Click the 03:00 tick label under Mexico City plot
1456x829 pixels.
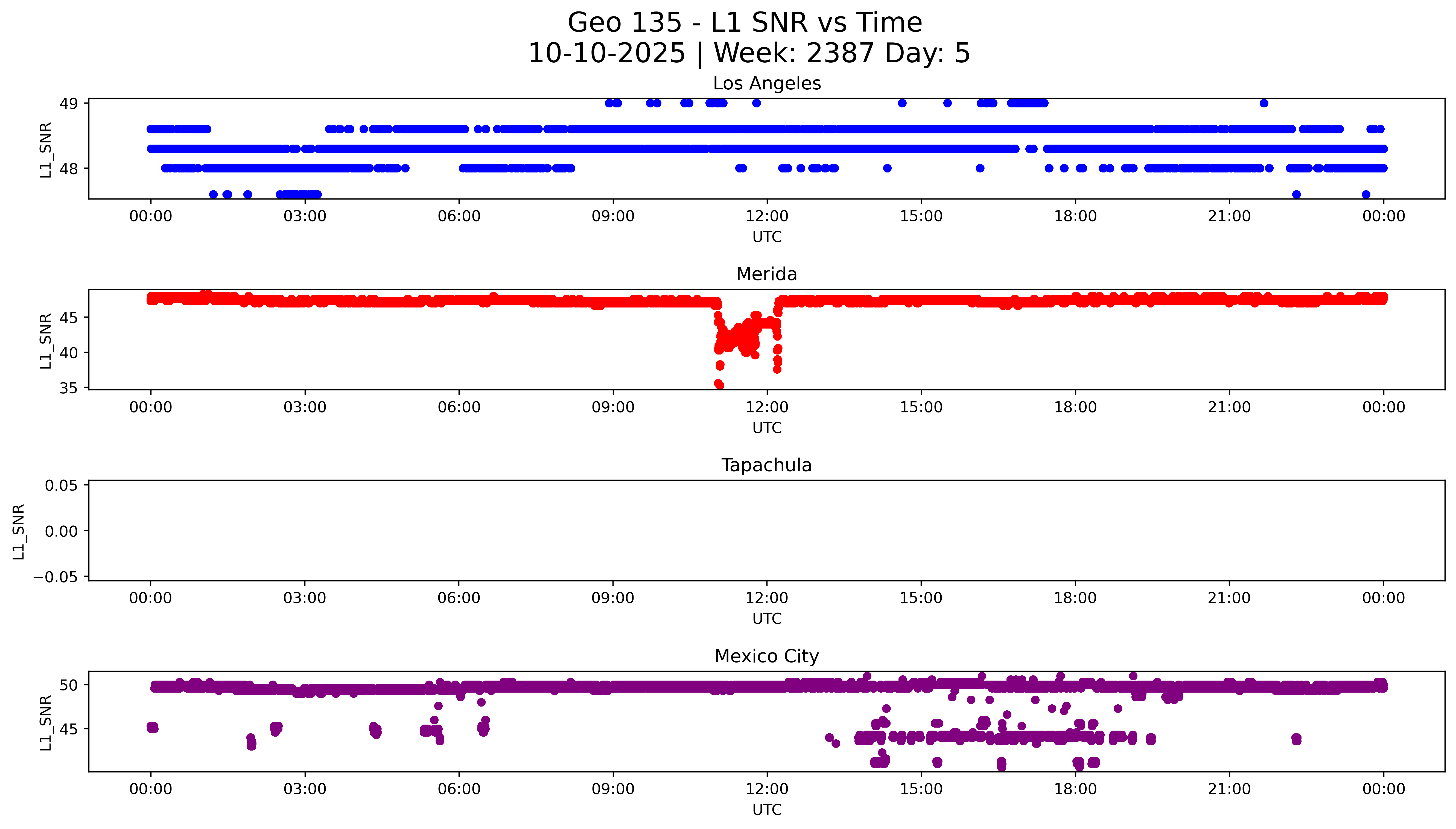(x=305, y=789)
